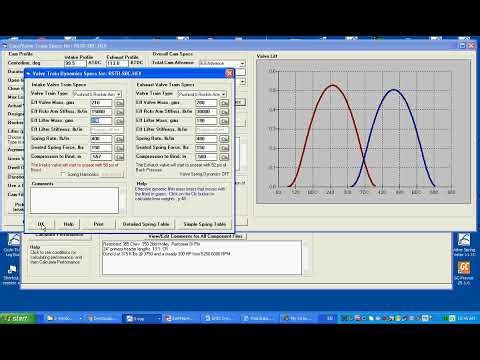Click the intake Eff Valve Mass field
Screen dimensions: 480x360
pos(102,103)
